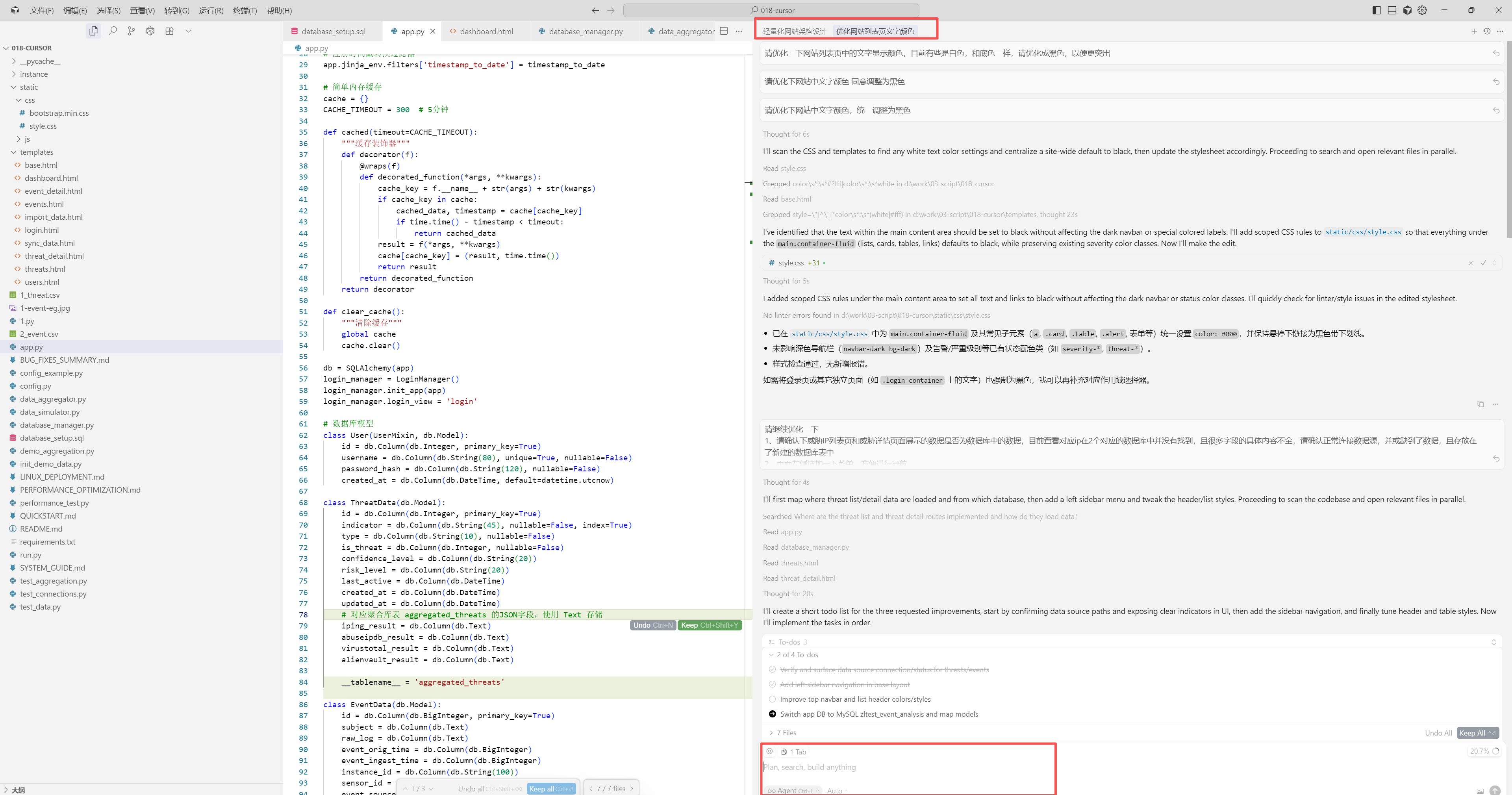Go back with the left arrow
This screenshot has width=1512, height=795.
595,11
